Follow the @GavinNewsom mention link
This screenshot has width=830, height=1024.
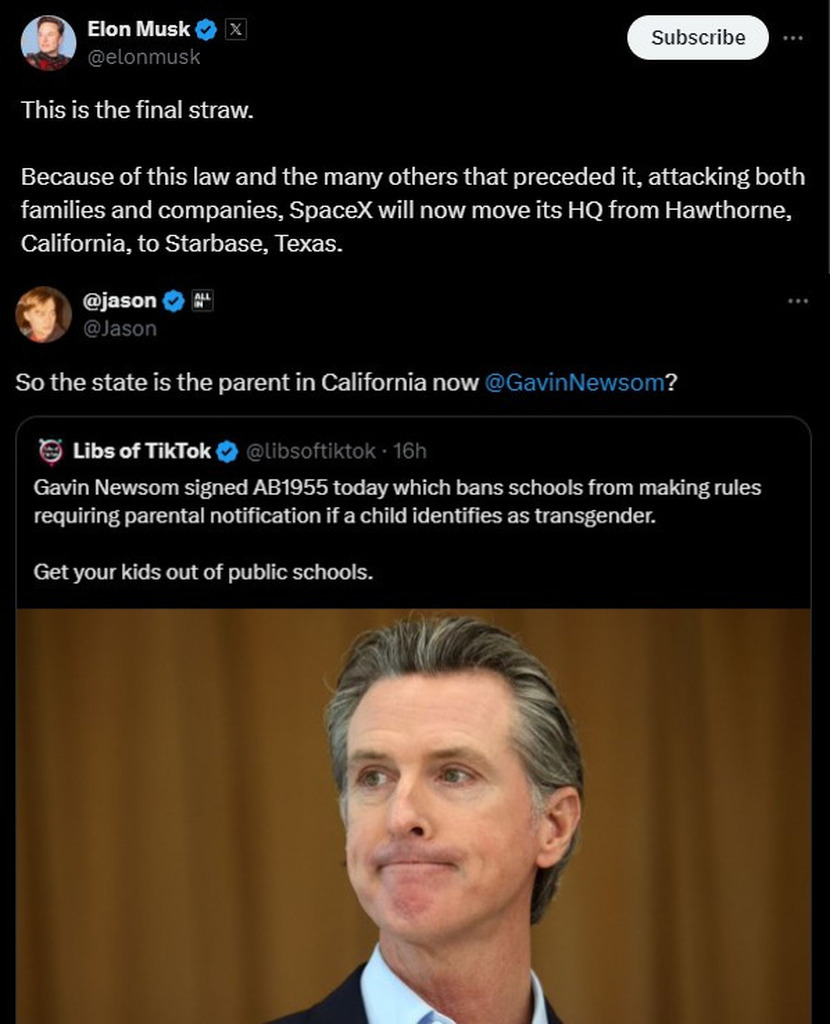(x=573, y=383)
